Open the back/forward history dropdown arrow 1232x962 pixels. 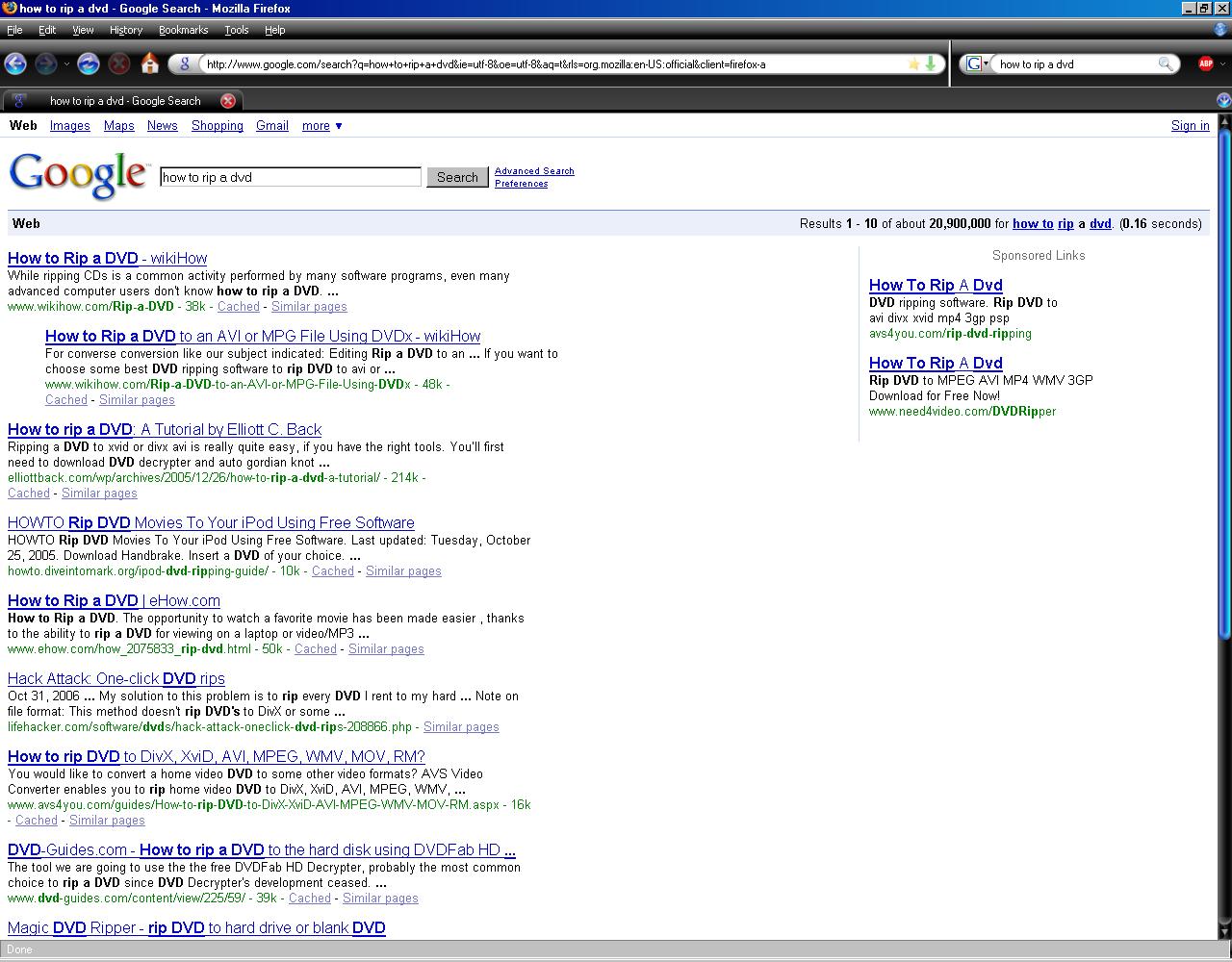(x=66, y=64)
